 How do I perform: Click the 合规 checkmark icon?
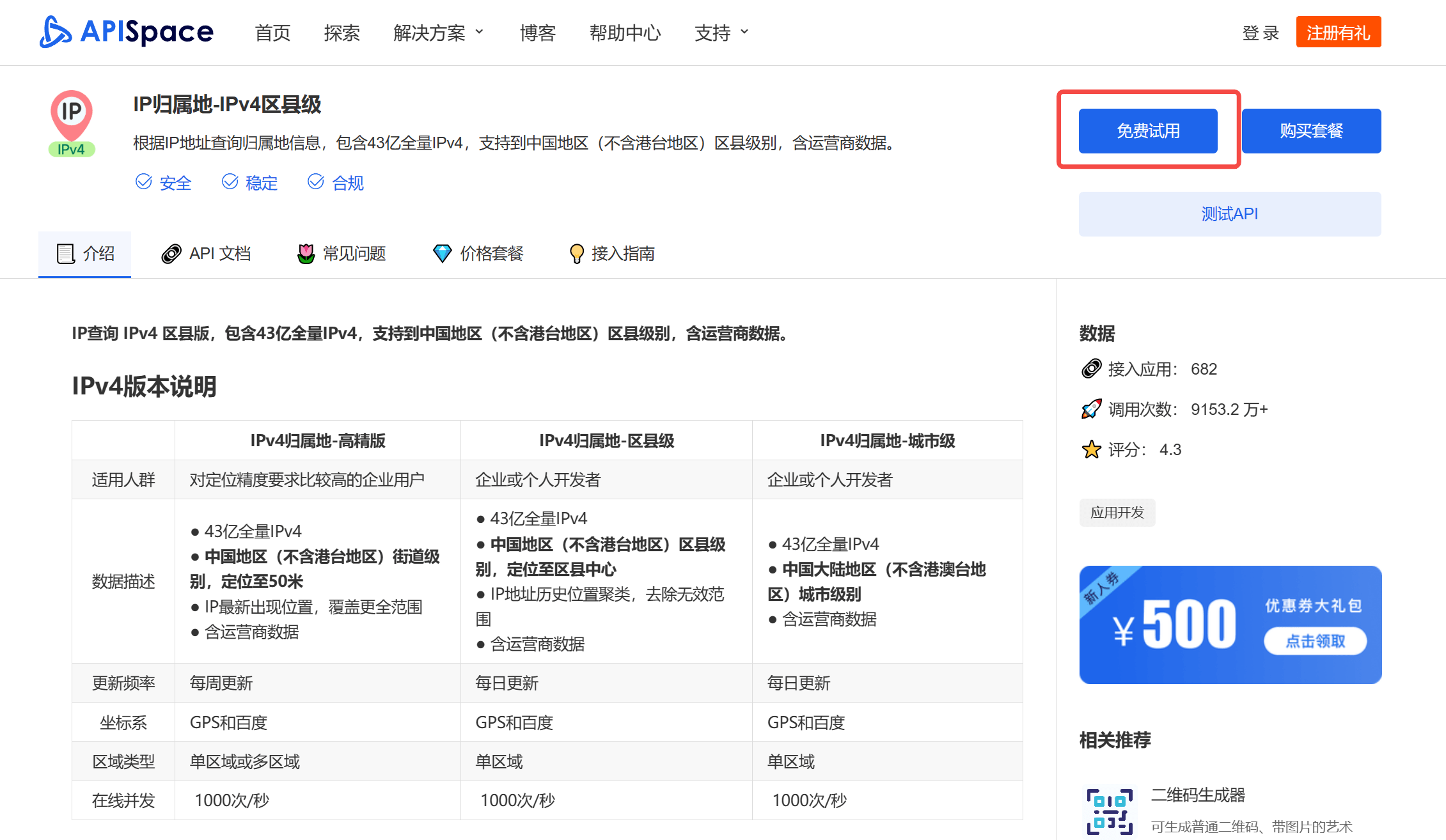tap(316, 182)
